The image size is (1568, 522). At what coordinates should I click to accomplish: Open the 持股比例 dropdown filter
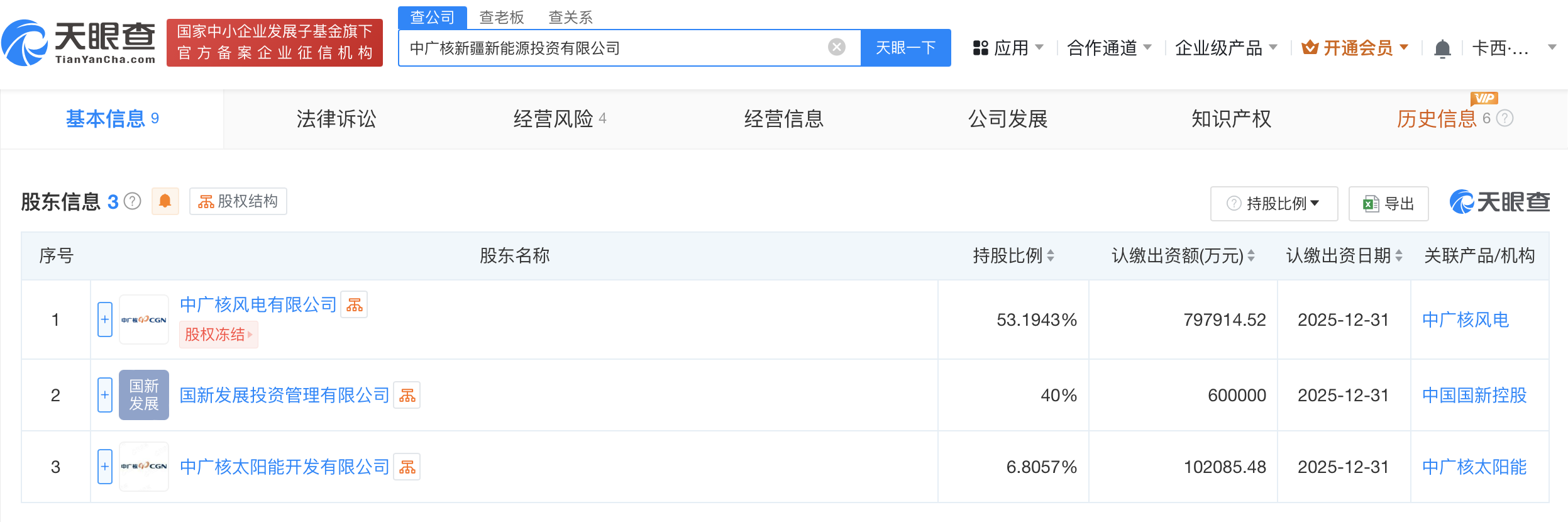[1274, 204]
